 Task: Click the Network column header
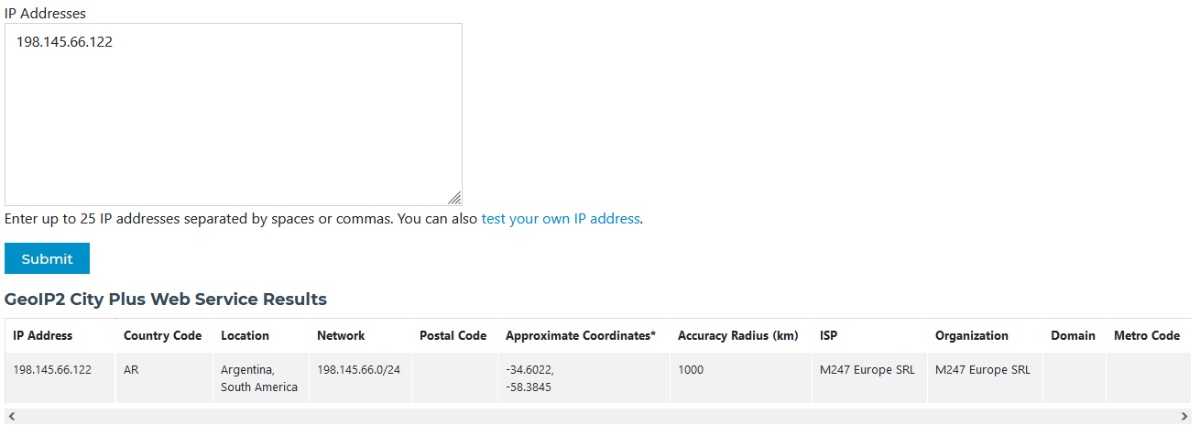341,336
